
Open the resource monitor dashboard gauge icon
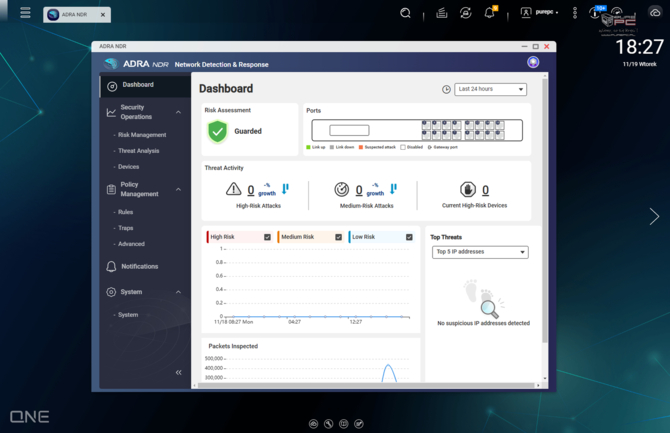click(617, 12)
